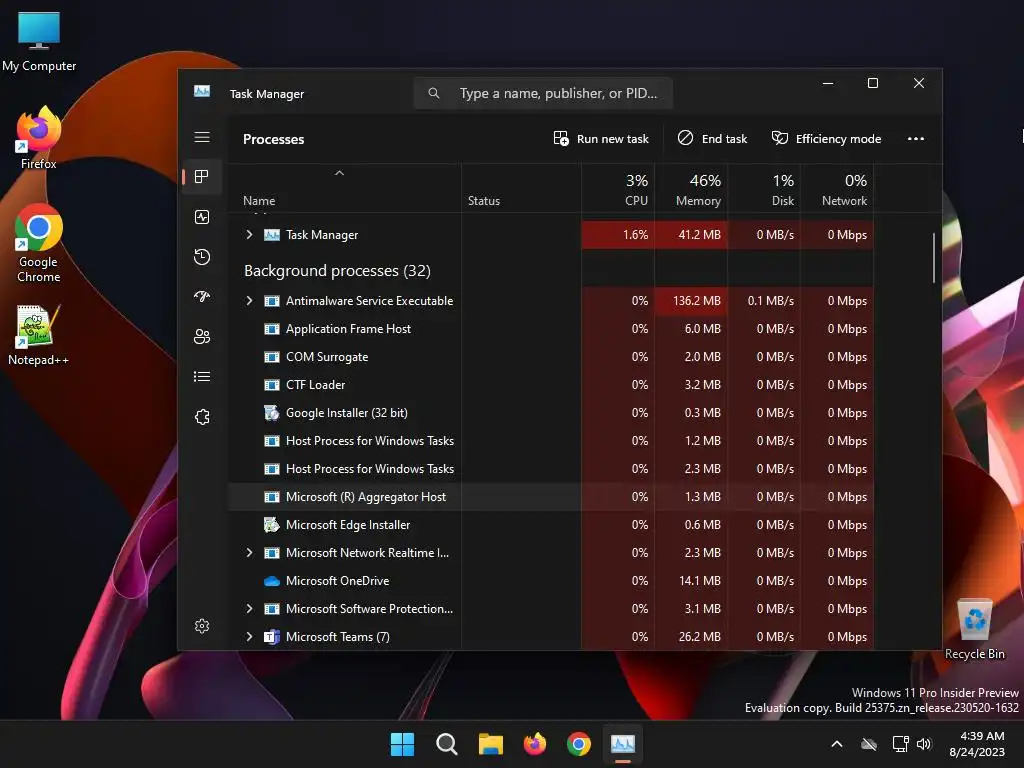This screenshot has height=768, width=1024.
Task: Select Google Installer (32 bit) process
Action: pyautogui.click(x=551, y=413)
